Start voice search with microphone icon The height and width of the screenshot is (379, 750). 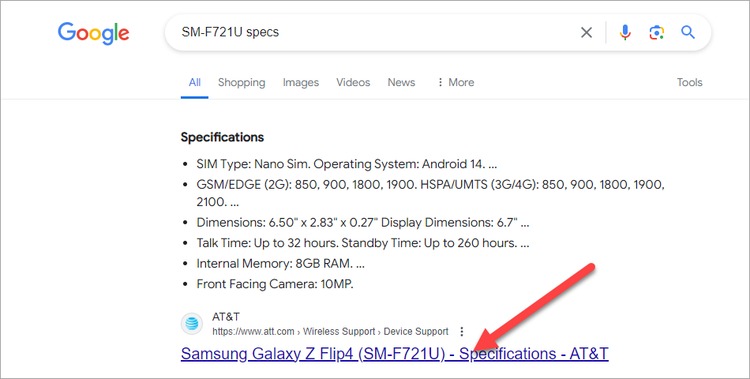[625, 33]
